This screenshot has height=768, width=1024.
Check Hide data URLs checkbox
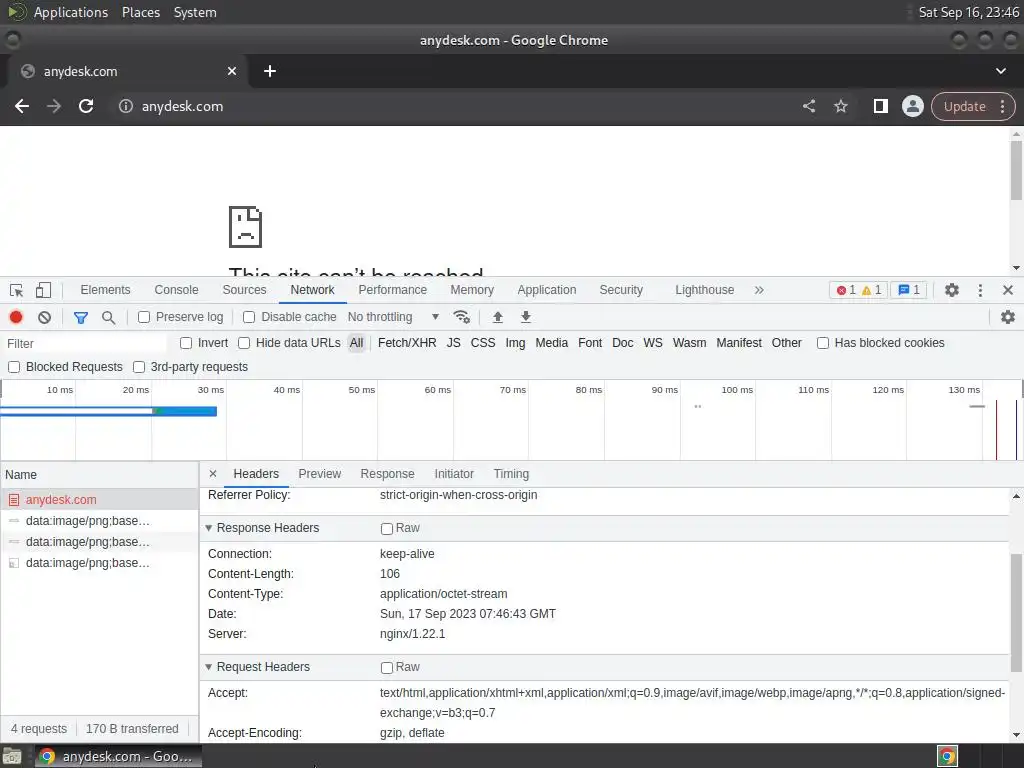tap(244, 343)
